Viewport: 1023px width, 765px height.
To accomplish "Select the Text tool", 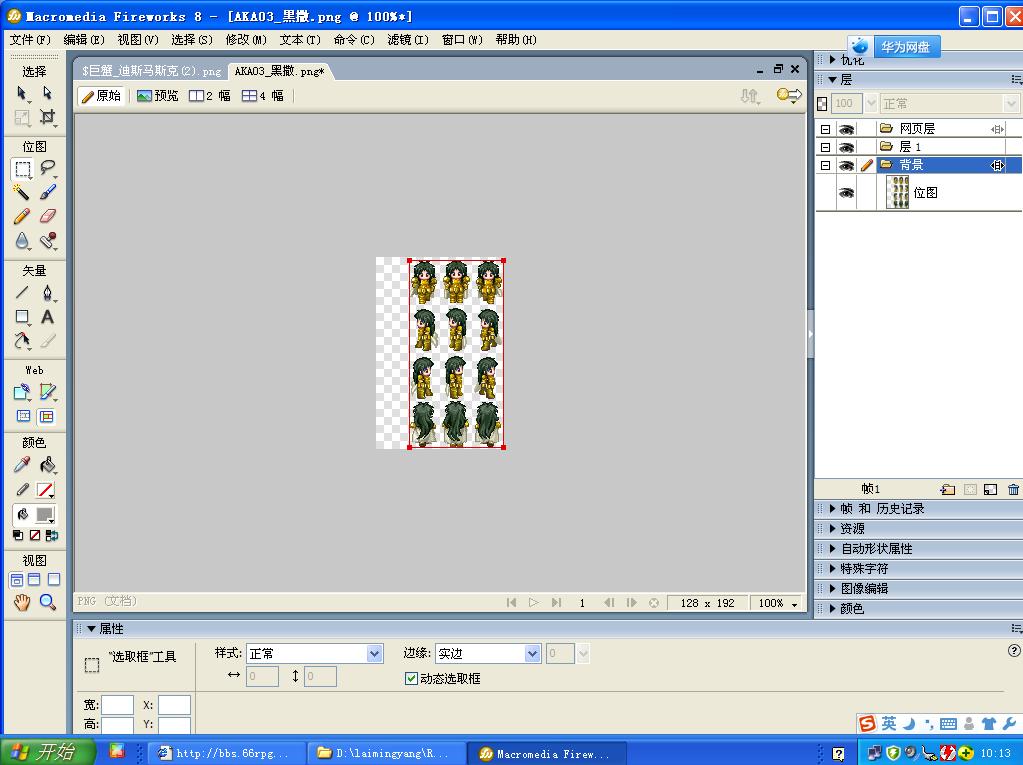I will 48,317.
